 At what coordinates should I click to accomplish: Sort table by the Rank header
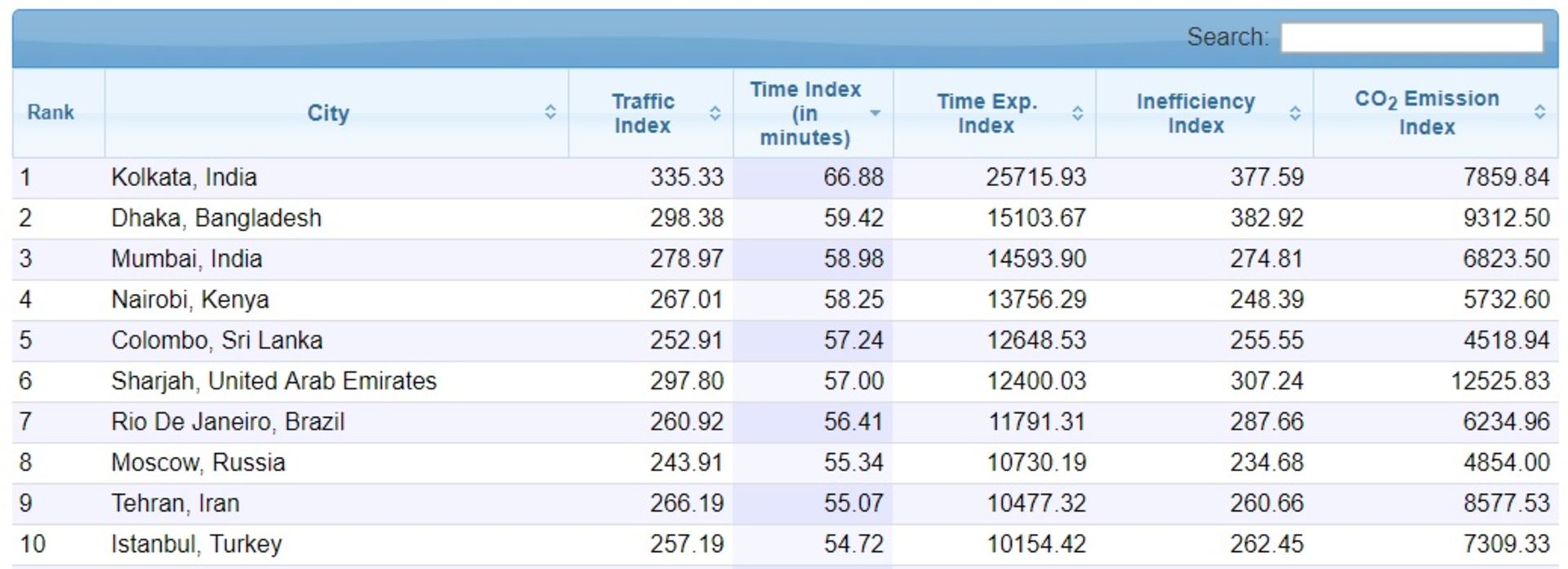click(x=51, y=113)
